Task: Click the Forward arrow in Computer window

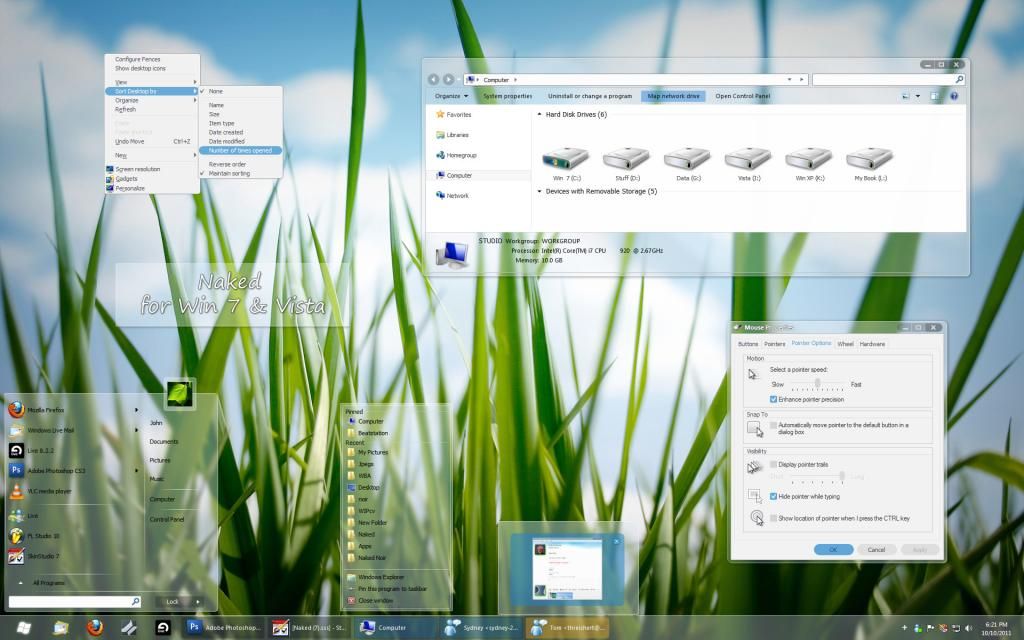Action: coord(449,80)
